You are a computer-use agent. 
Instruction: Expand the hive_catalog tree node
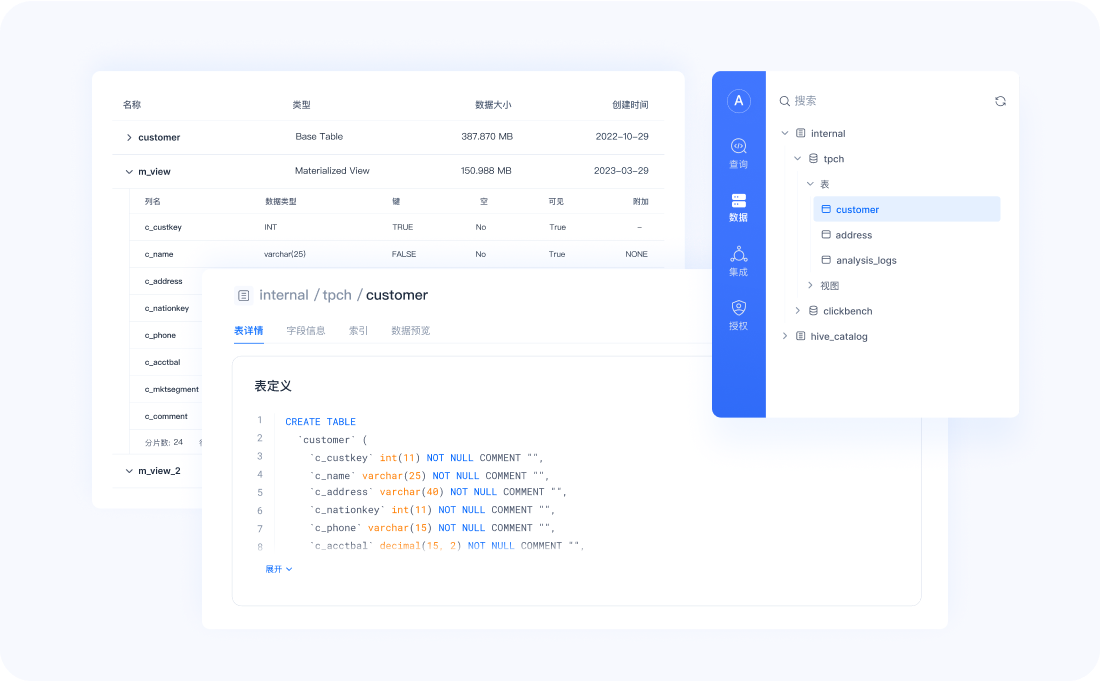pos(785,336)
